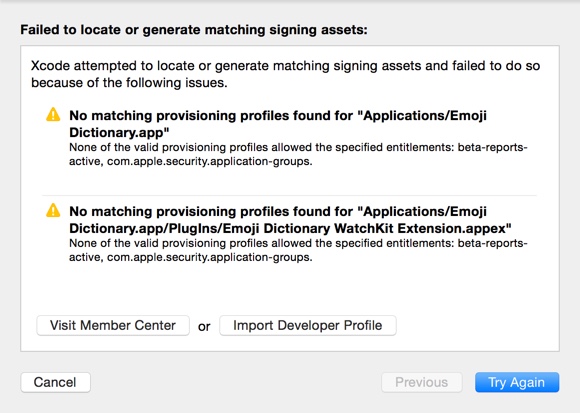Click WatchKit issue's entitlements description text

[x=298, y=250]
